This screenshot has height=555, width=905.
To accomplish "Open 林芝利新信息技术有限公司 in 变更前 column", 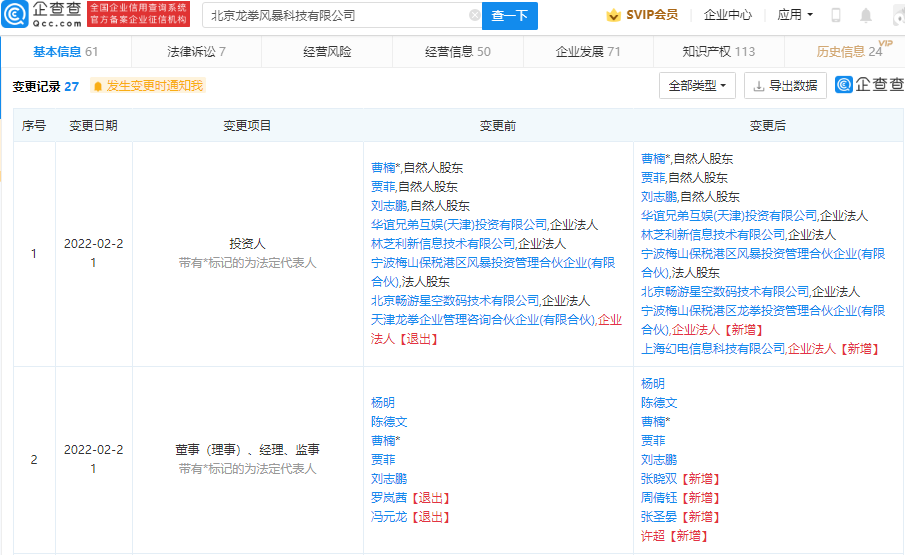I will tap(443, 244).
